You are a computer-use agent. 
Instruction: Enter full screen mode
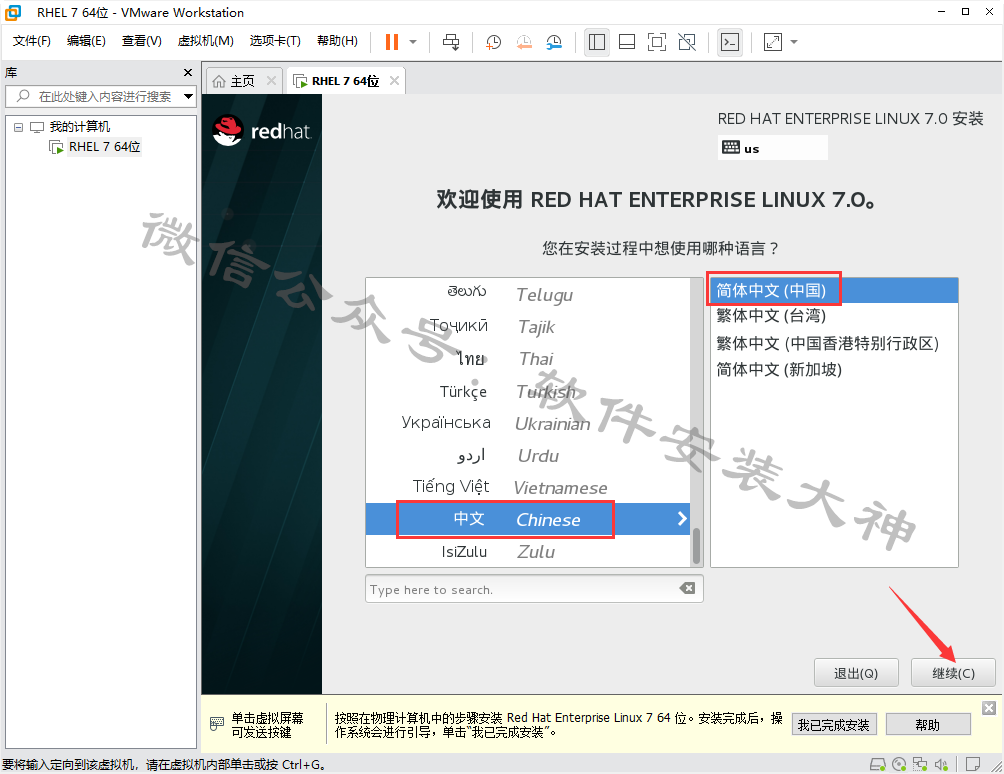pyautogui.click(x=657, y=42)
